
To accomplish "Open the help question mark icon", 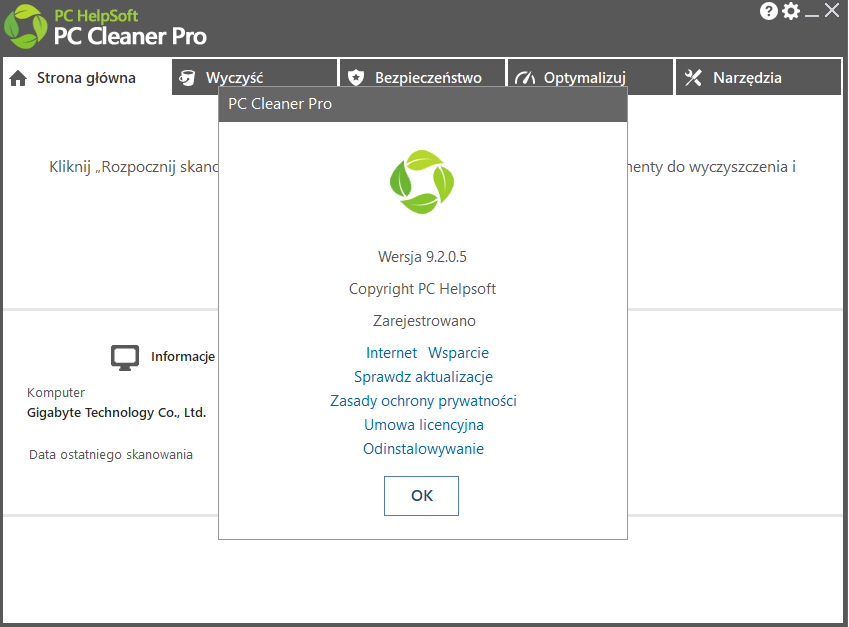I will (x=768, y=11).
